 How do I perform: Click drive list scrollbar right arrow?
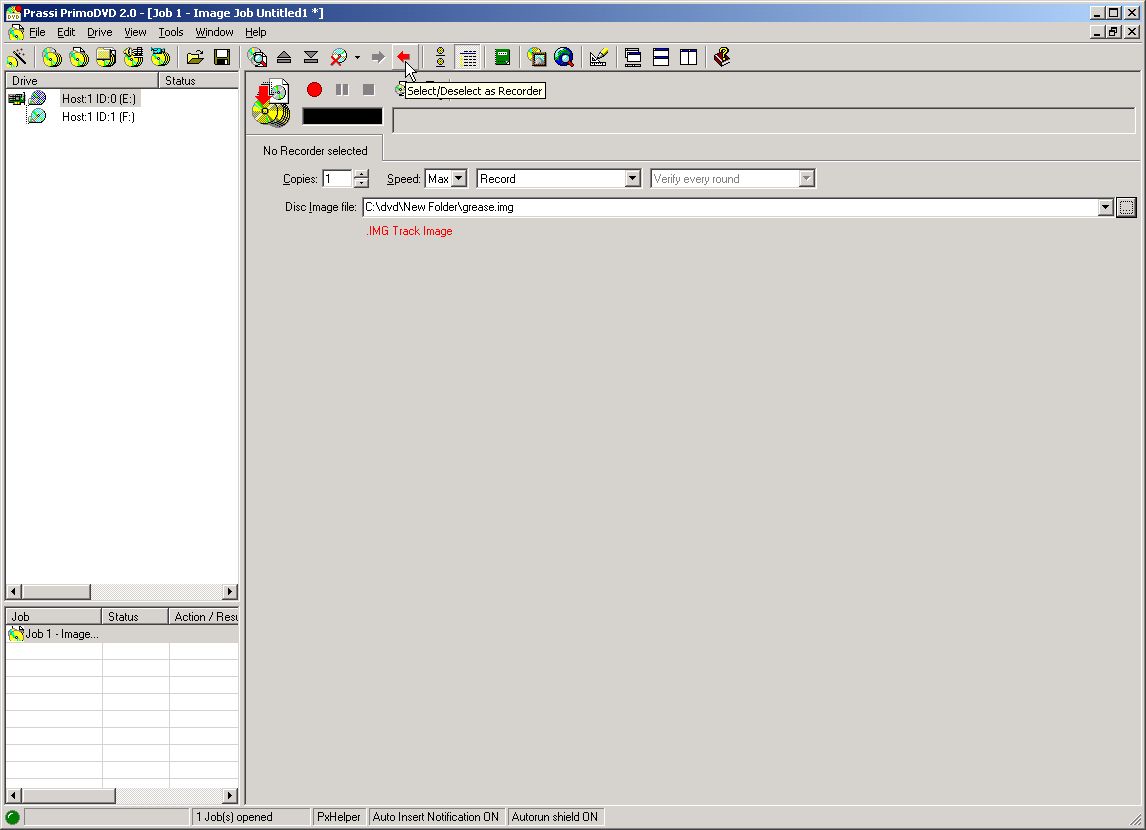click(x=230, y=591)
